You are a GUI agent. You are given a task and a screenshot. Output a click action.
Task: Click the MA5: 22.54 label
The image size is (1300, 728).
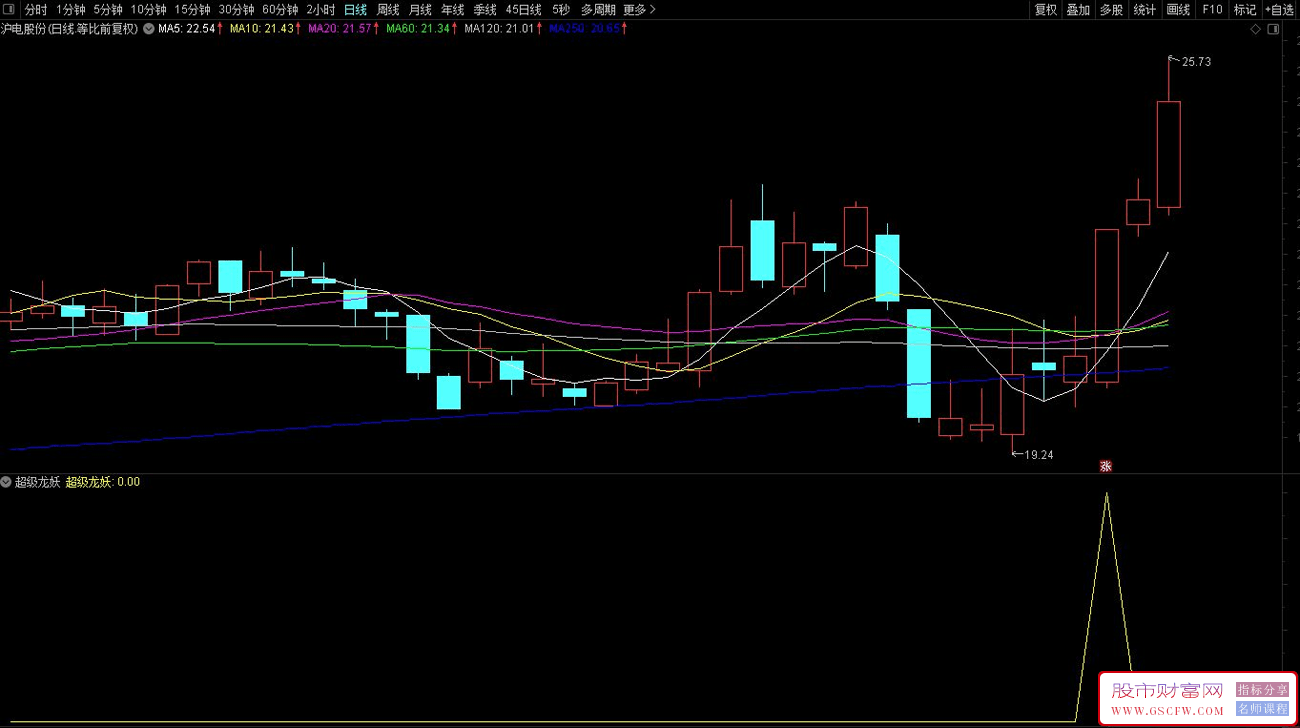coord(187,29)
